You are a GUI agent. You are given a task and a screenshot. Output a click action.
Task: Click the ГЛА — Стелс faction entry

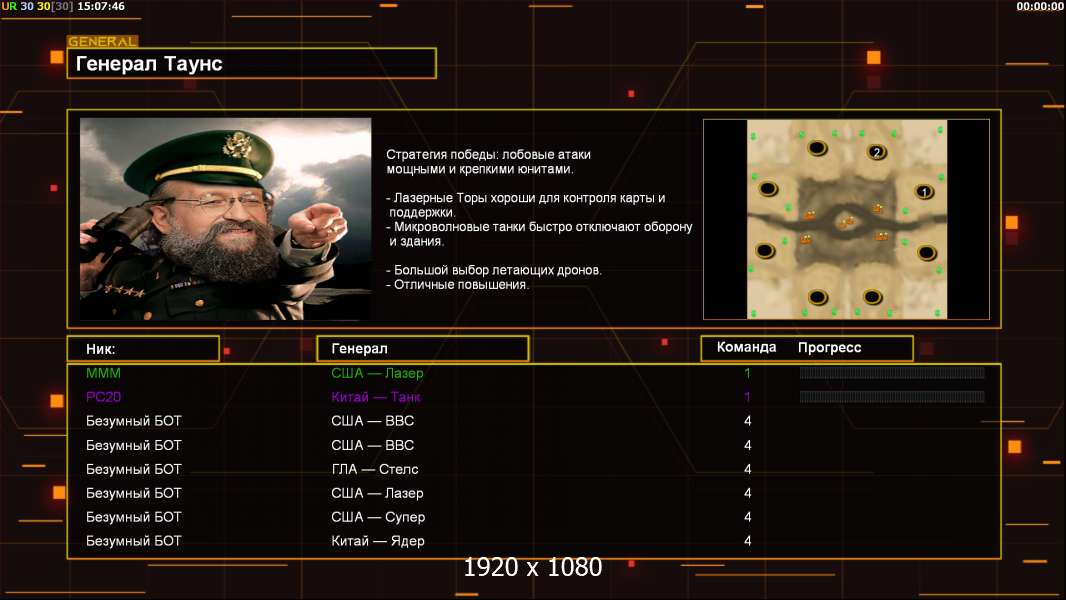tap(375, 469)
